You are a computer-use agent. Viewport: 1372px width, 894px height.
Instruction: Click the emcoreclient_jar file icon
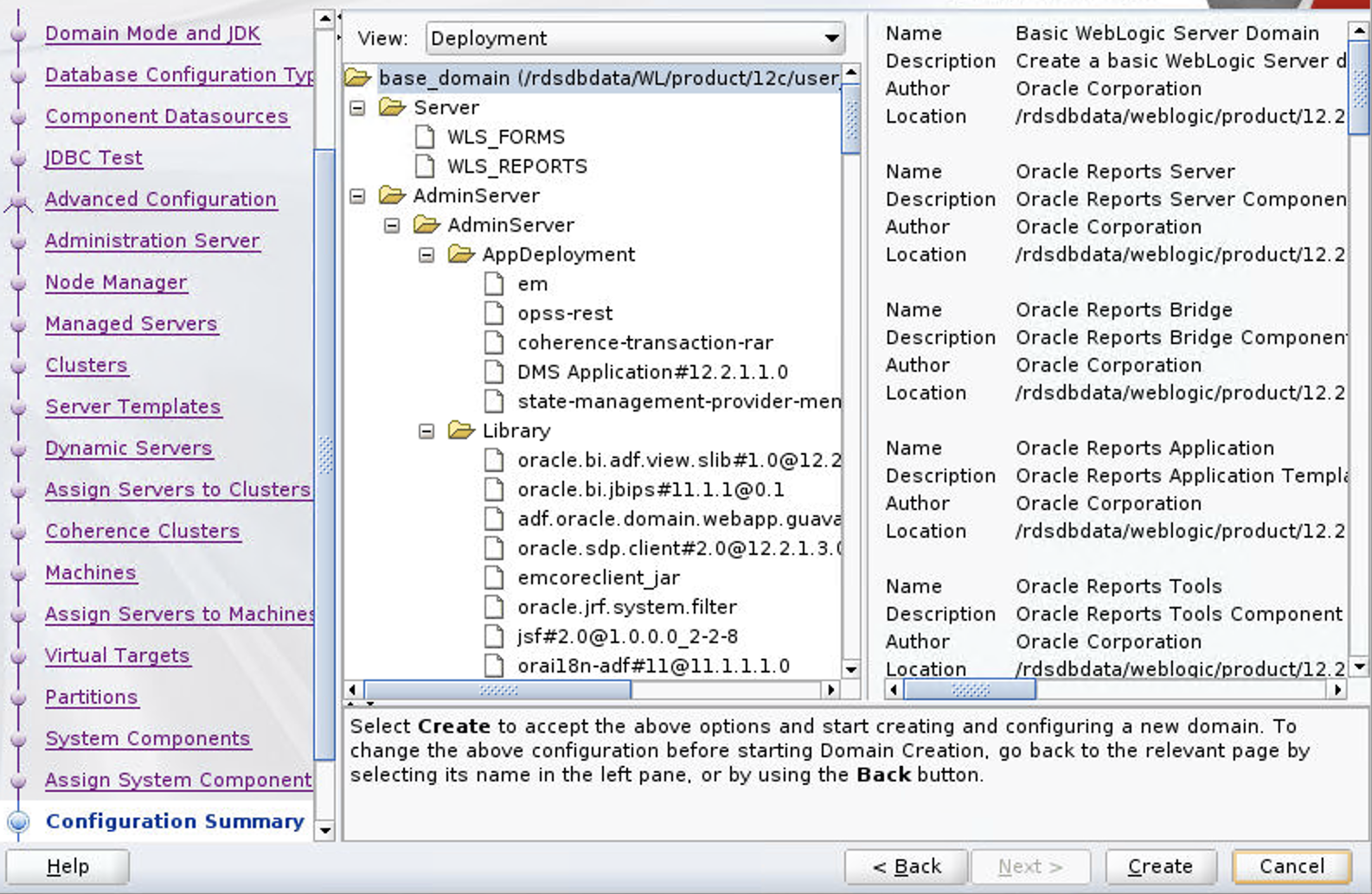494,578
